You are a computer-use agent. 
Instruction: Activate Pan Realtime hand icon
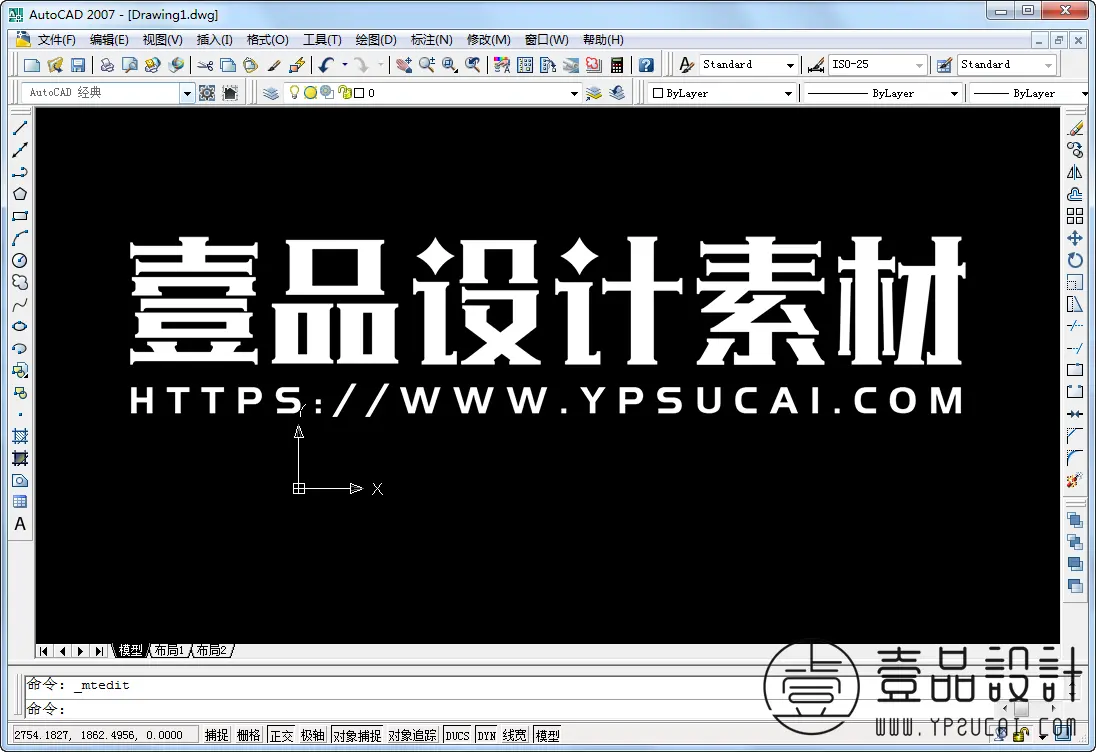pyautogui.click(x=403, y=65)
